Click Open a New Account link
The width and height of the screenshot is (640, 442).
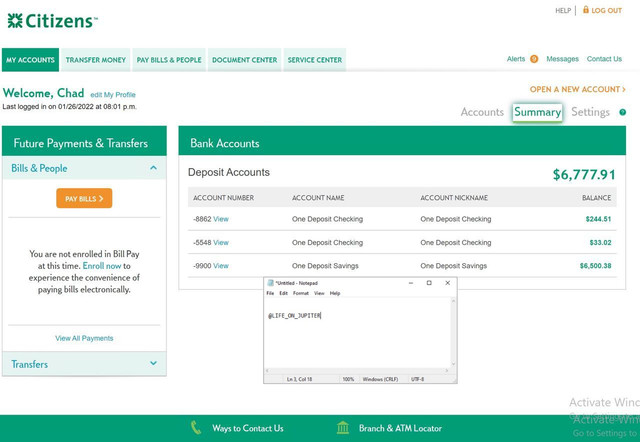pyautogui.click(x=577, y=89)
